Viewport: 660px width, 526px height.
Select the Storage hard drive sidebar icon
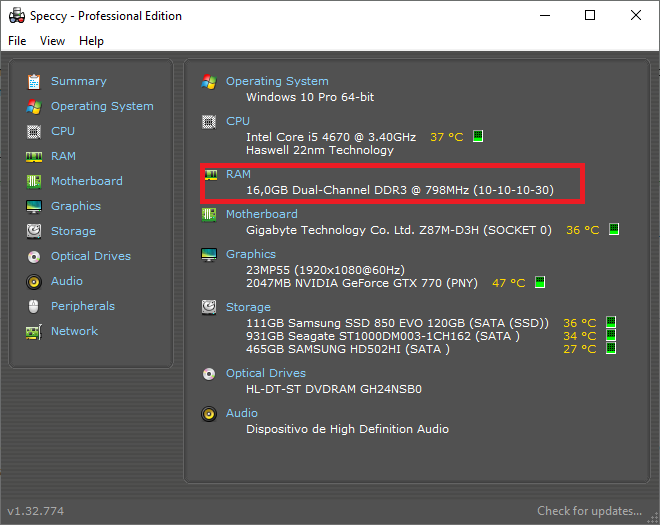pyautogui.click(x=34, y=231)
